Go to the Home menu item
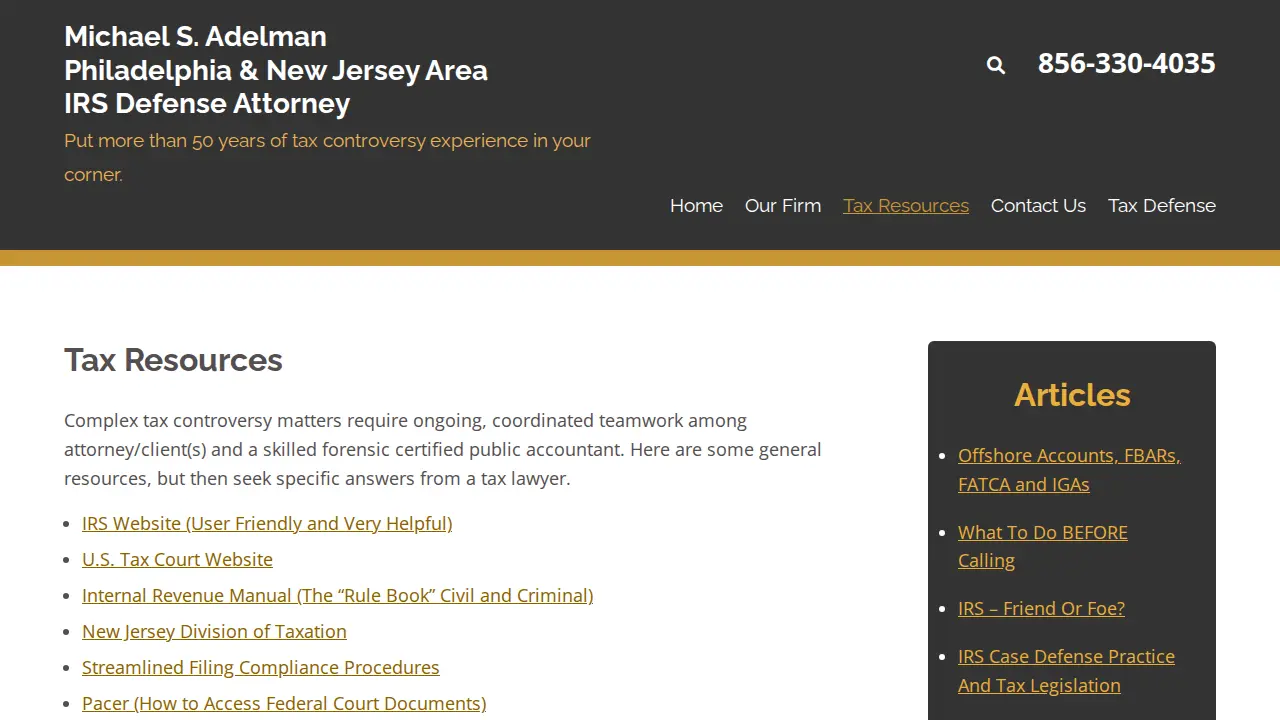Screen dimensions: 1280x720 click(x=696, y=205)
